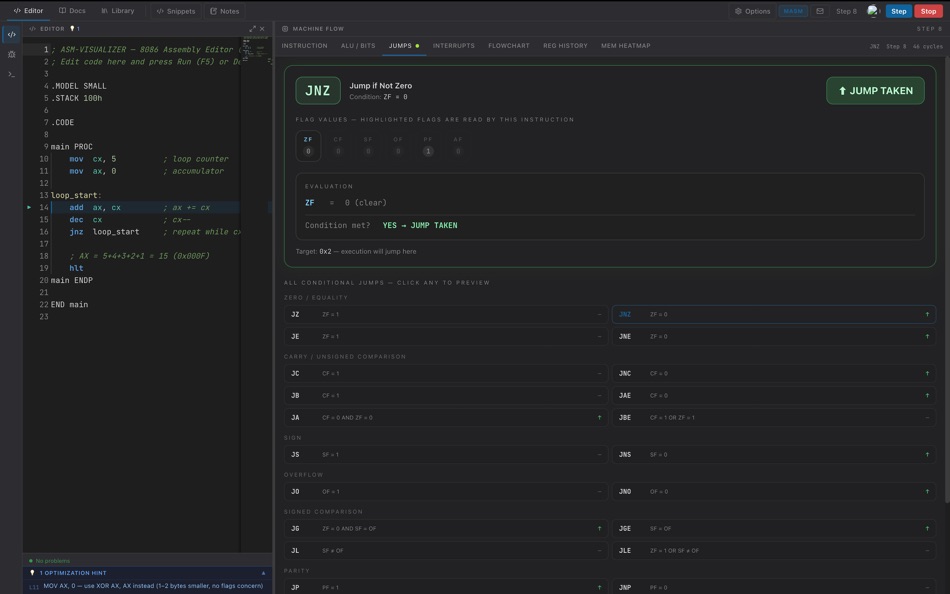Select the ZF flag chip
Screen dimensions: 950x594
pos(308,146)
